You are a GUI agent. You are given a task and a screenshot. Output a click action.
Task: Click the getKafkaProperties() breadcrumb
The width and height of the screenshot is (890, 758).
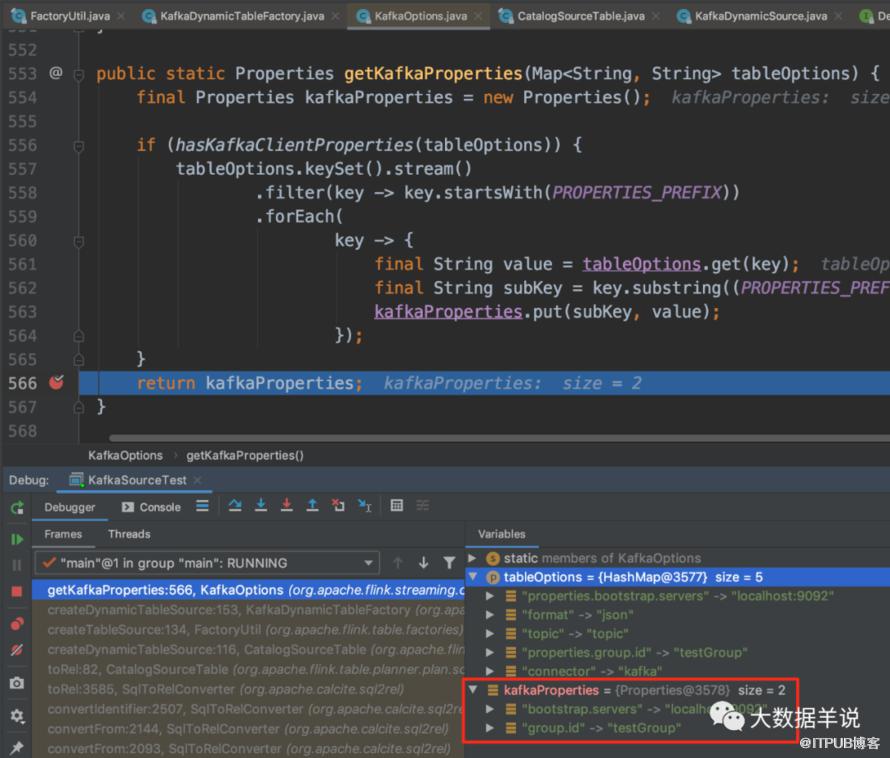[x=245, y=455]
